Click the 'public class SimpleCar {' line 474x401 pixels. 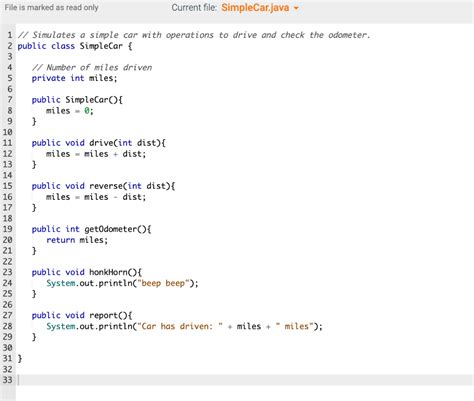pyautogui.click(x=75, y=46)
